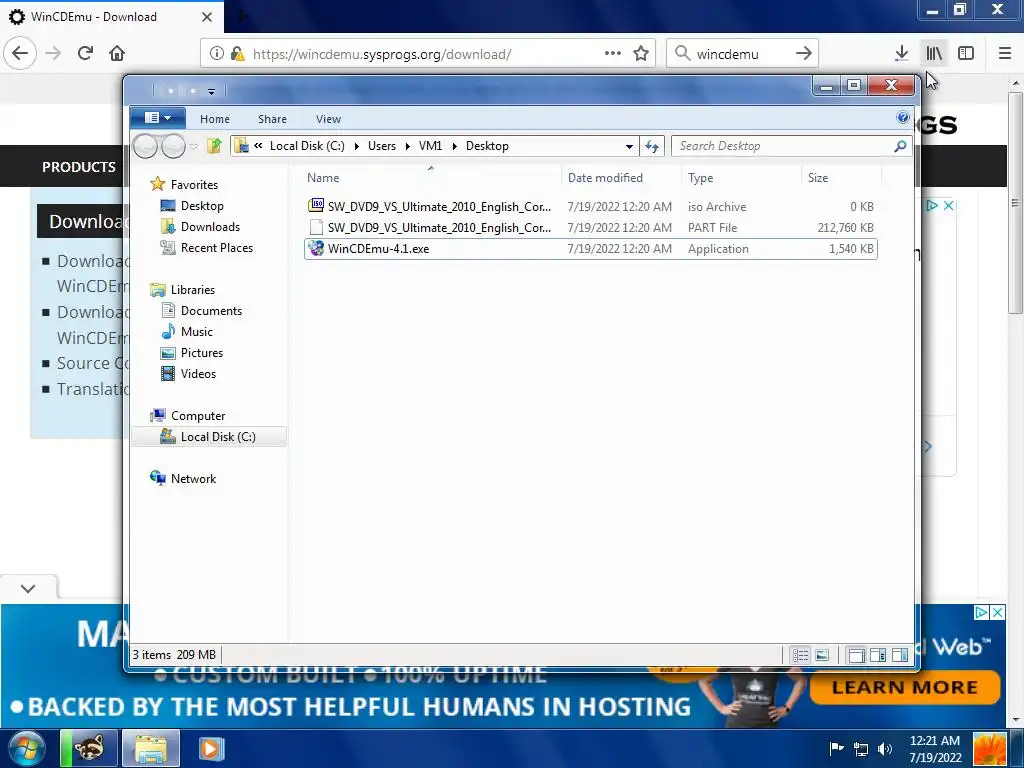Sort by Date modified column

(621, 178)
